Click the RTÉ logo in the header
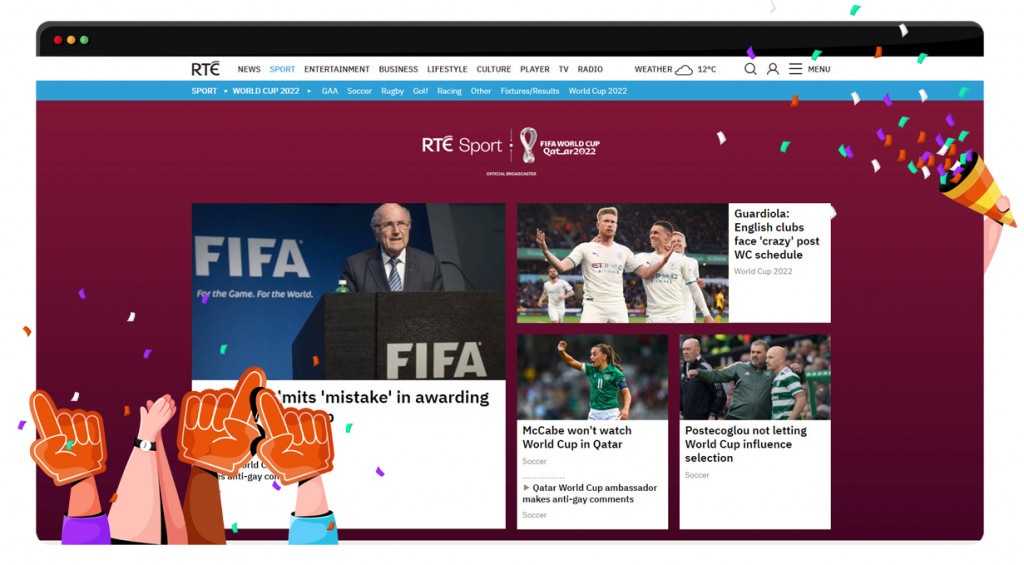The width and height of the screenshot is (1024, 565). pyautogui.click(x=205, y=69)
